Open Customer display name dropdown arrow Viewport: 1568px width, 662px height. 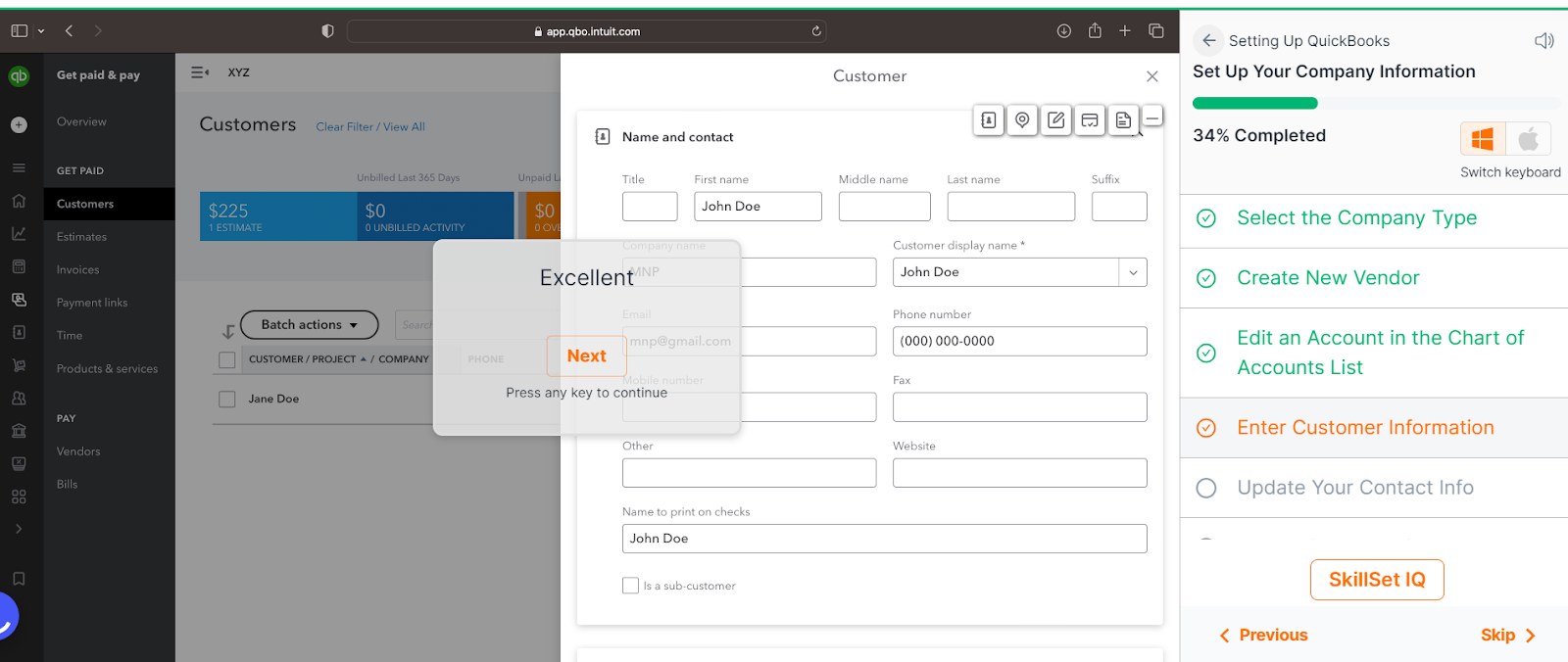tap(1133, 272)
